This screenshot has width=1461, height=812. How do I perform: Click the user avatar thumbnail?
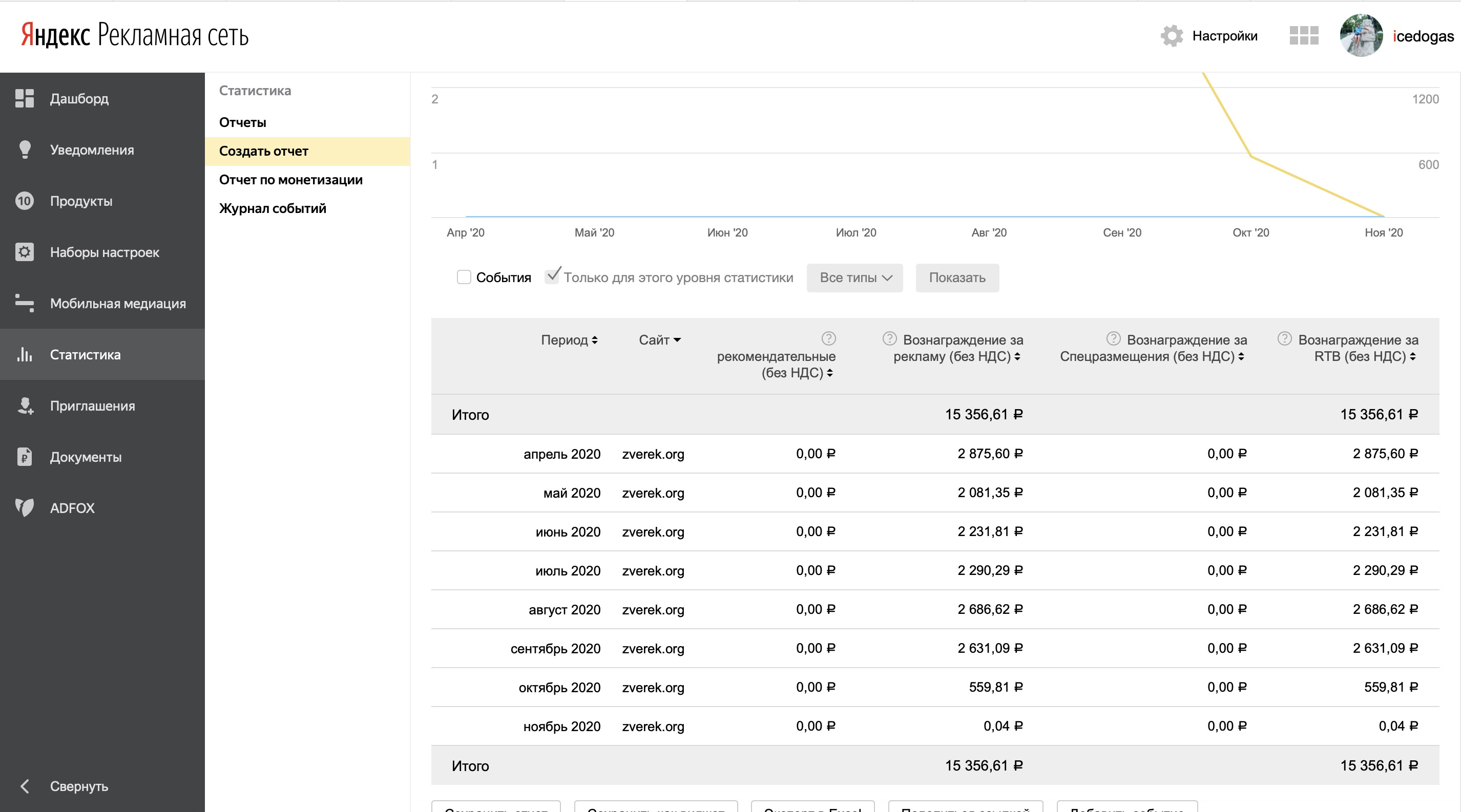click(x=1361, y=36)
